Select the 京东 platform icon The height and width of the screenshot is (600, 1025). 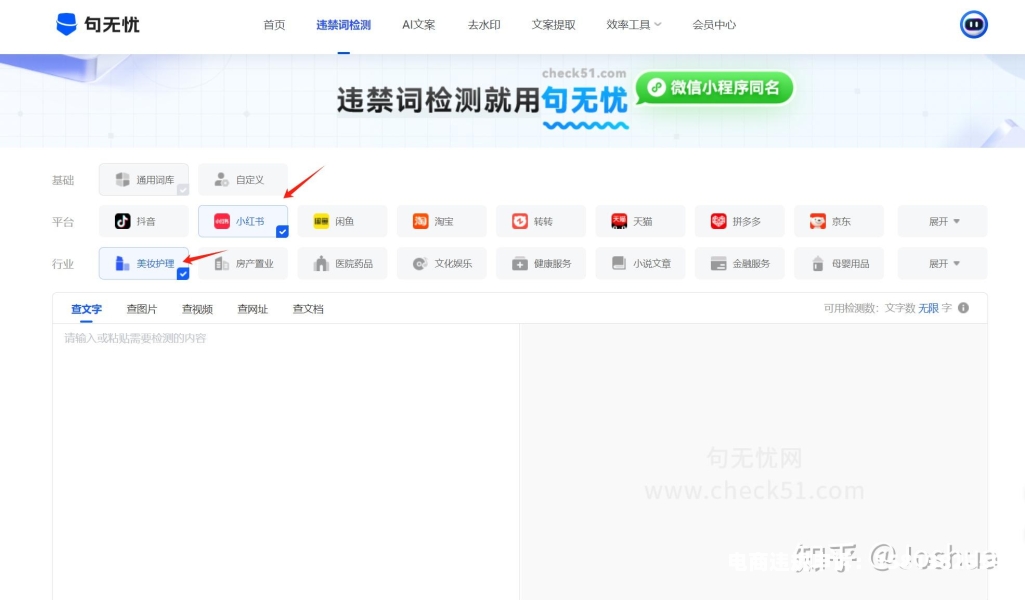[x=818, y=221]
